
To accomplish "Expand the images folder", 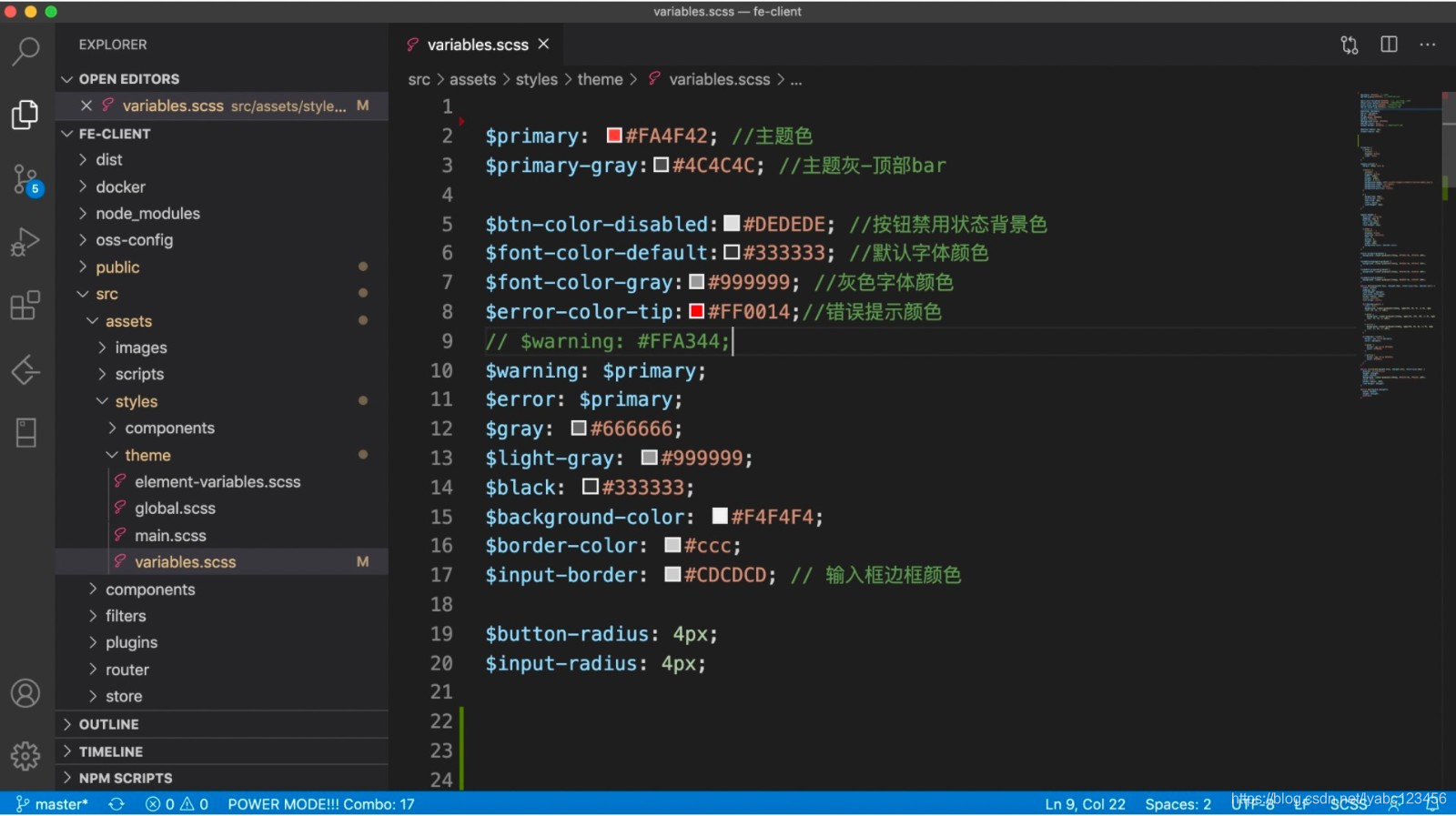I will pos(222,348).
